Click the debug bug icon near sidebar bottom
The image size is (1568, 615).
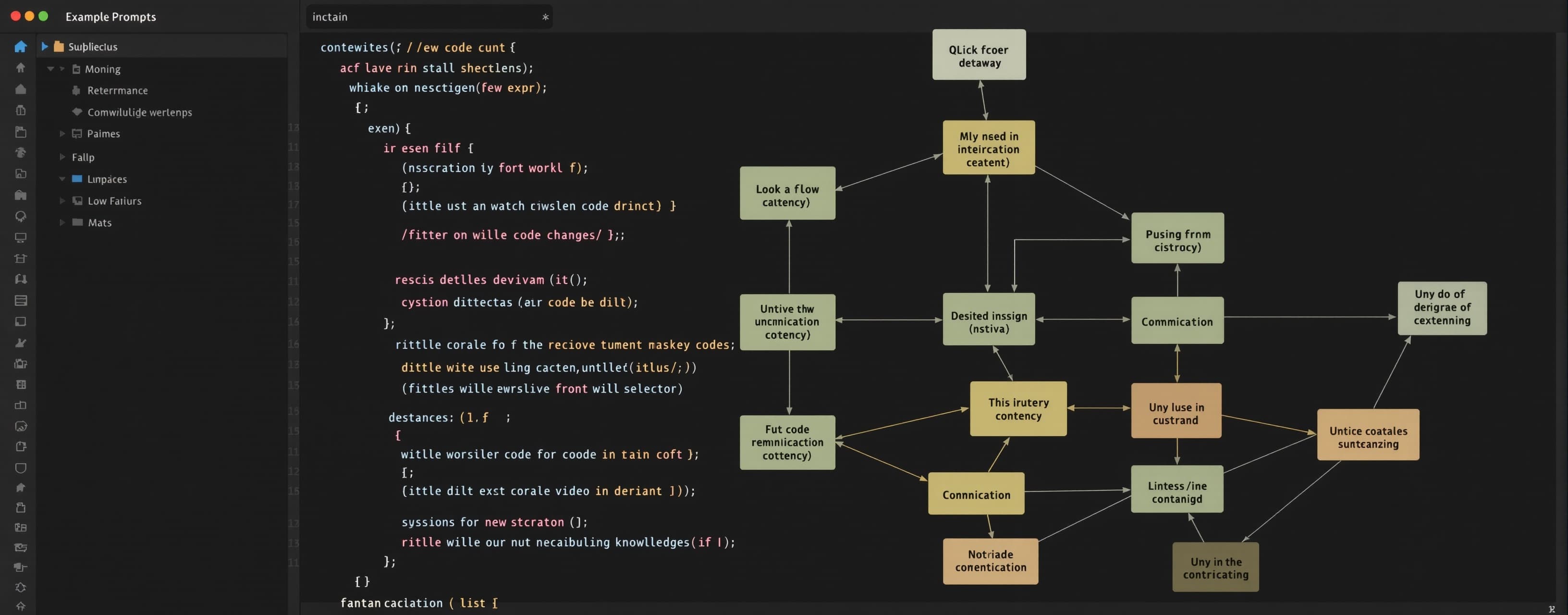click(x=21, y=588)
